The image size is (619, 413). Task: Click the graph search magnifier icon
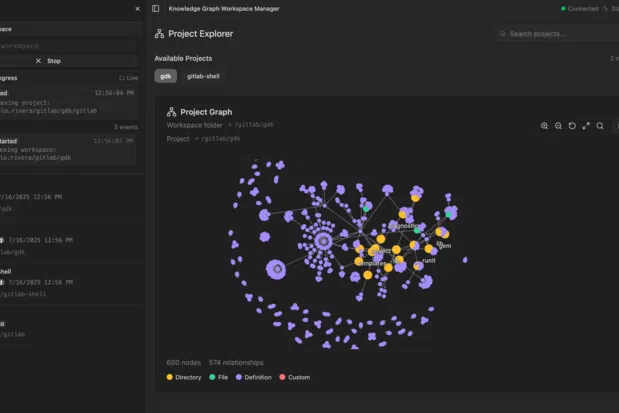click(x=600, y=126)
